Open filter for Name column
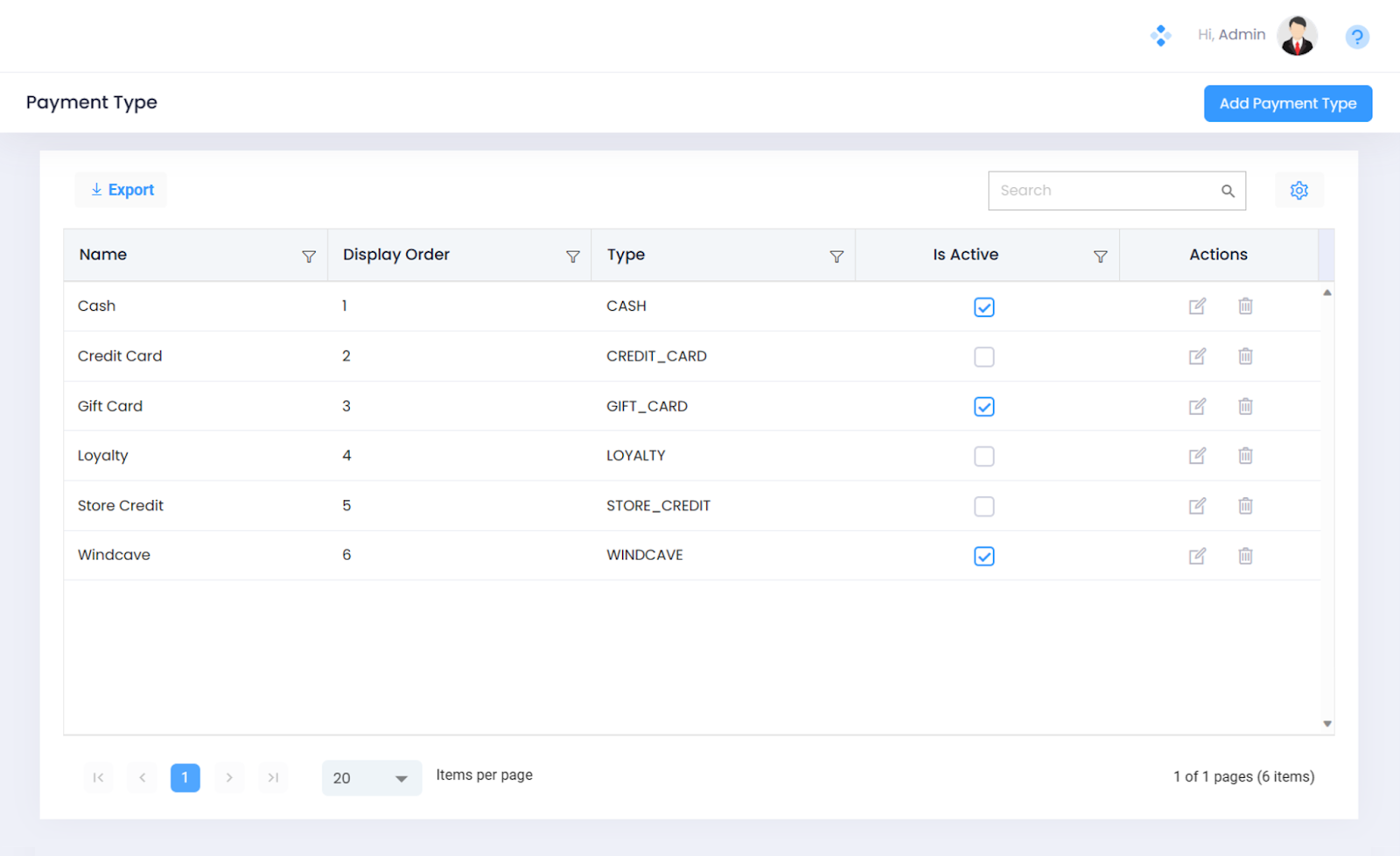This screenshot has height=856, width=1400. tap(309, 256)
